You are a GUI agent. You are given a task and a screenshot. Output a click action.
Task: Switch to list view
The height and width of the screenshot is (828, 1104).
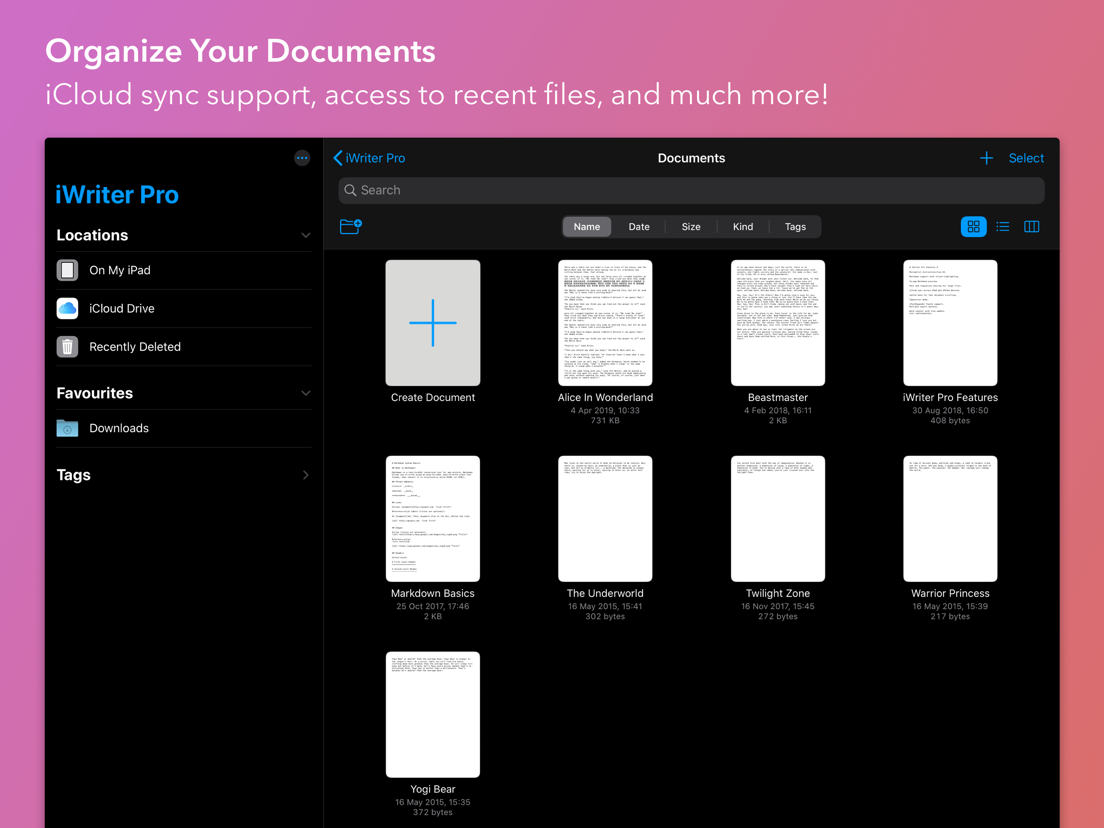click(x=1003, y=227)
